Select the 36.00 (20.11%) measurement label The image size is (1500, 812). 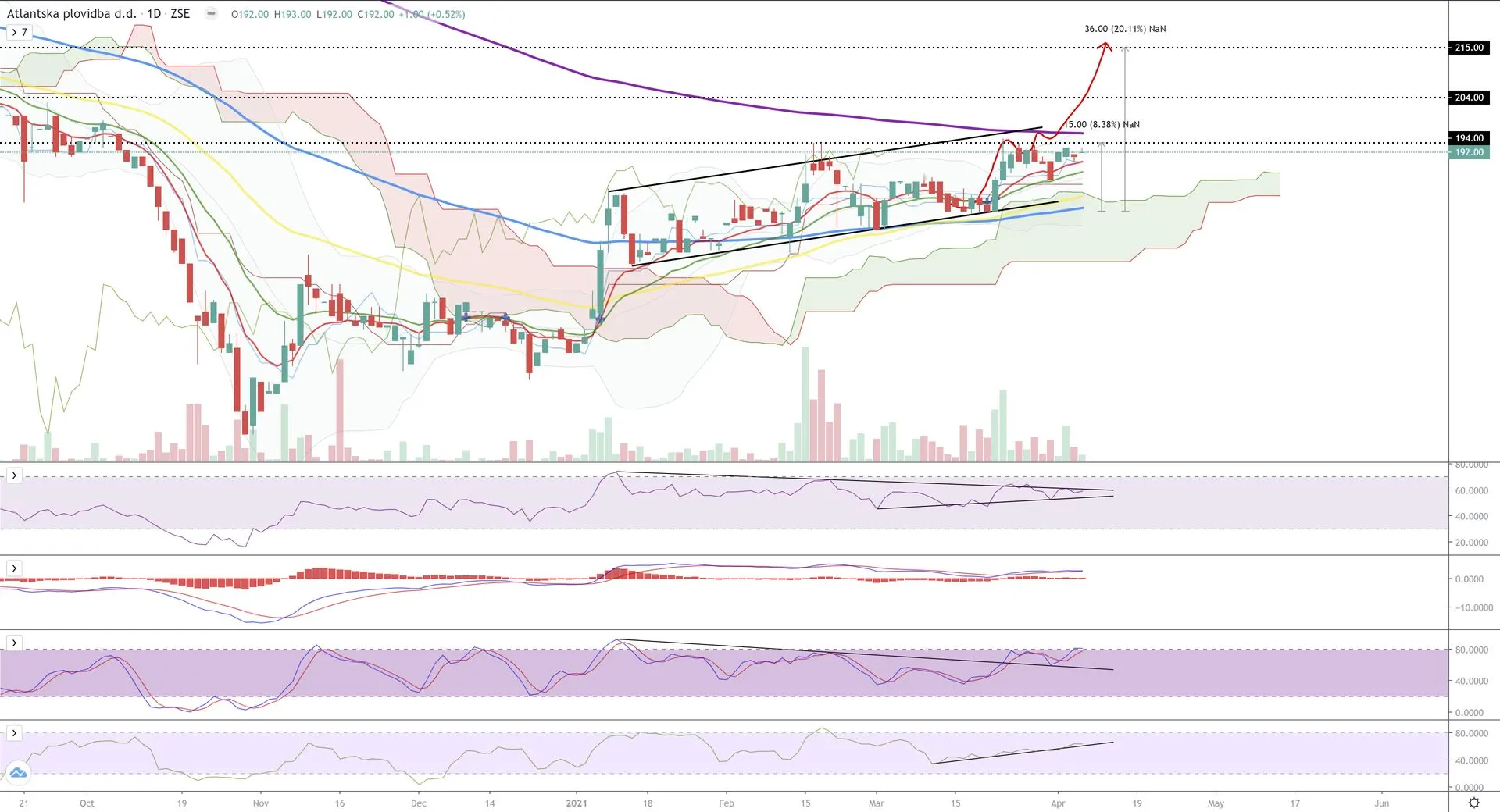(x=1124, y=29)
